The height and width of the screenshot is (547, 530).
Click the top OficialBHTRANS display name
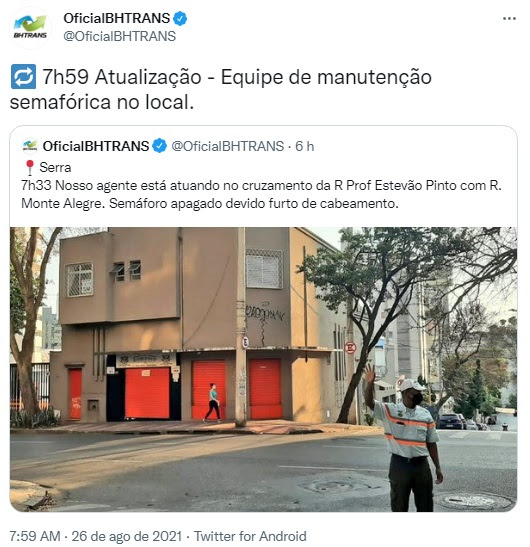(117, 18)
